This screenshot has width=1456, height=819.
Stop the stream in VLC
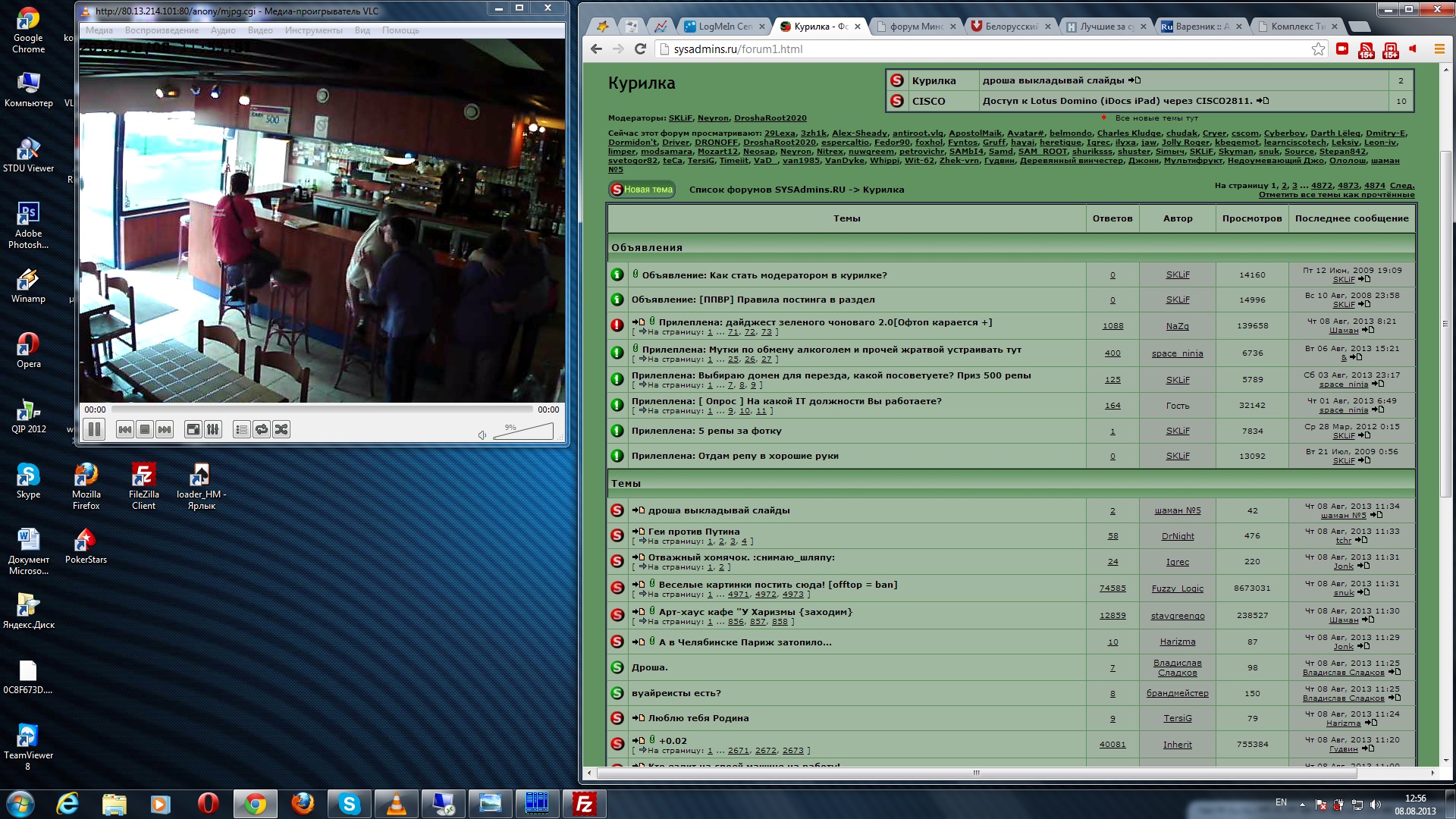pos(145,429)
